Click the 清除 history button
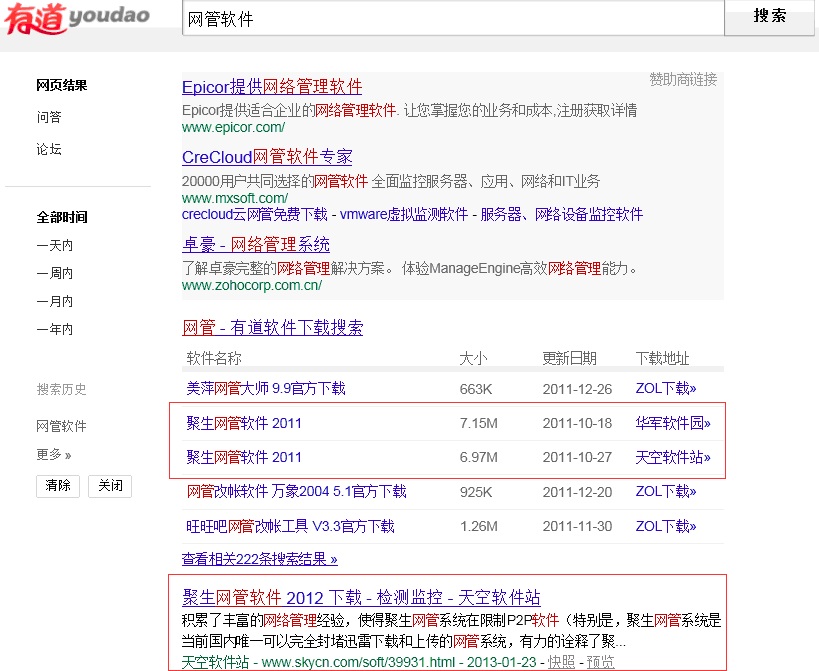Screen dimensions: 819x671 [x=58, y=486]
